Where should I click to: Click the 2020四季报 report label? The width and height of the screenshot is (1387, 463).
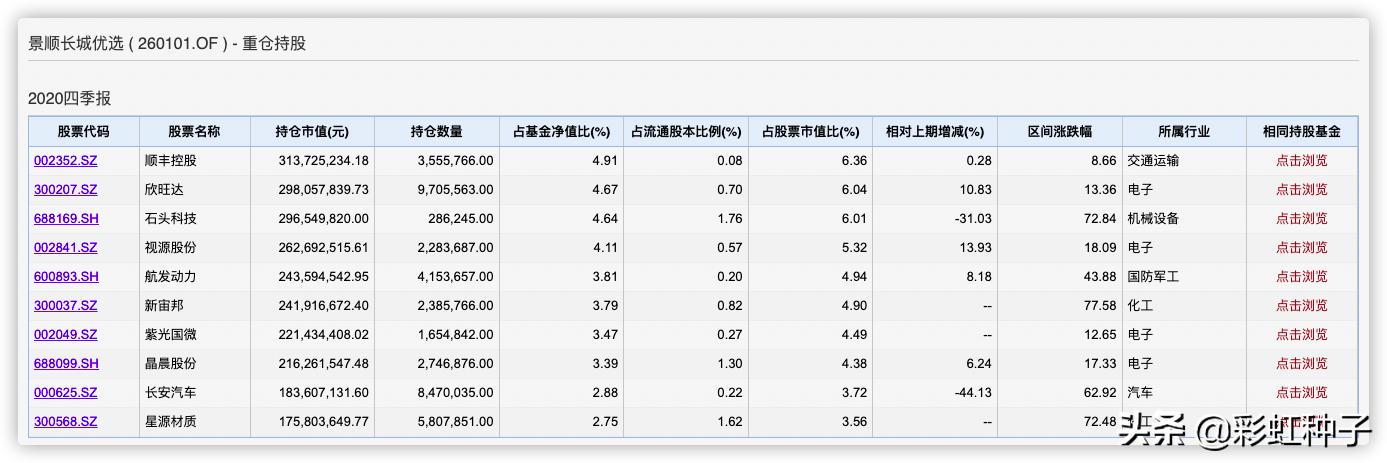(x=69, y=98)
